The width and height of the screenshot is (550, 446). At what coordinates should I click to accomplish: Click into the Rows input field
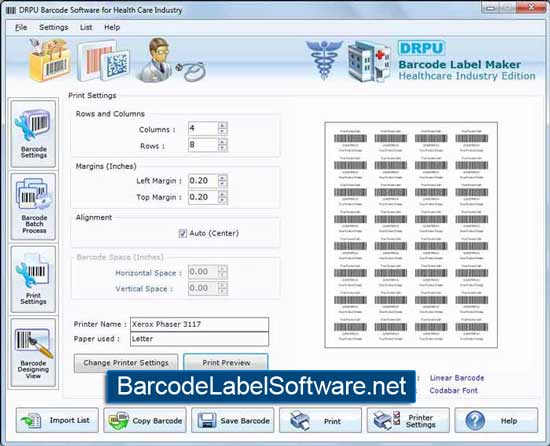pyautogui.click(x=203, y=145)
